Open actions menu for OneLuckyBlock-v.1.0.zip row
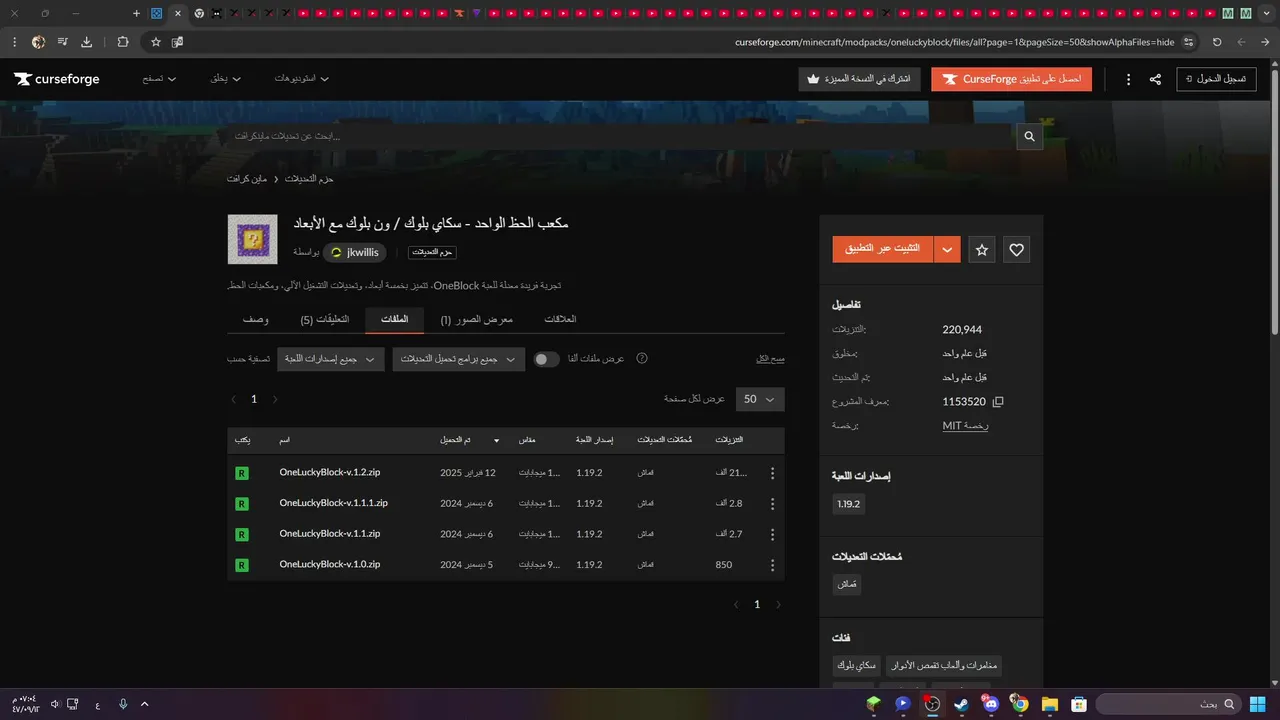The height and width of the screenshot is (720, 1280). (772, 565)
